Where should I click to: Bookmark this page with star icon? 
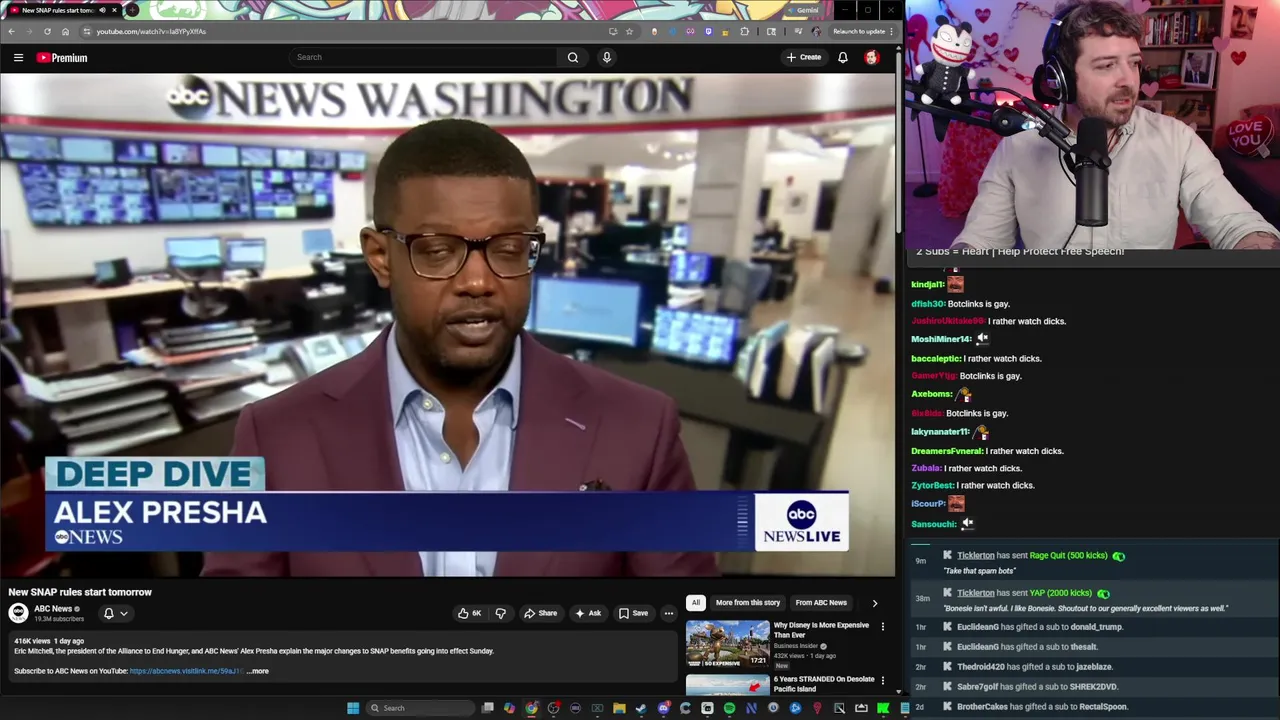click(629, 31)
